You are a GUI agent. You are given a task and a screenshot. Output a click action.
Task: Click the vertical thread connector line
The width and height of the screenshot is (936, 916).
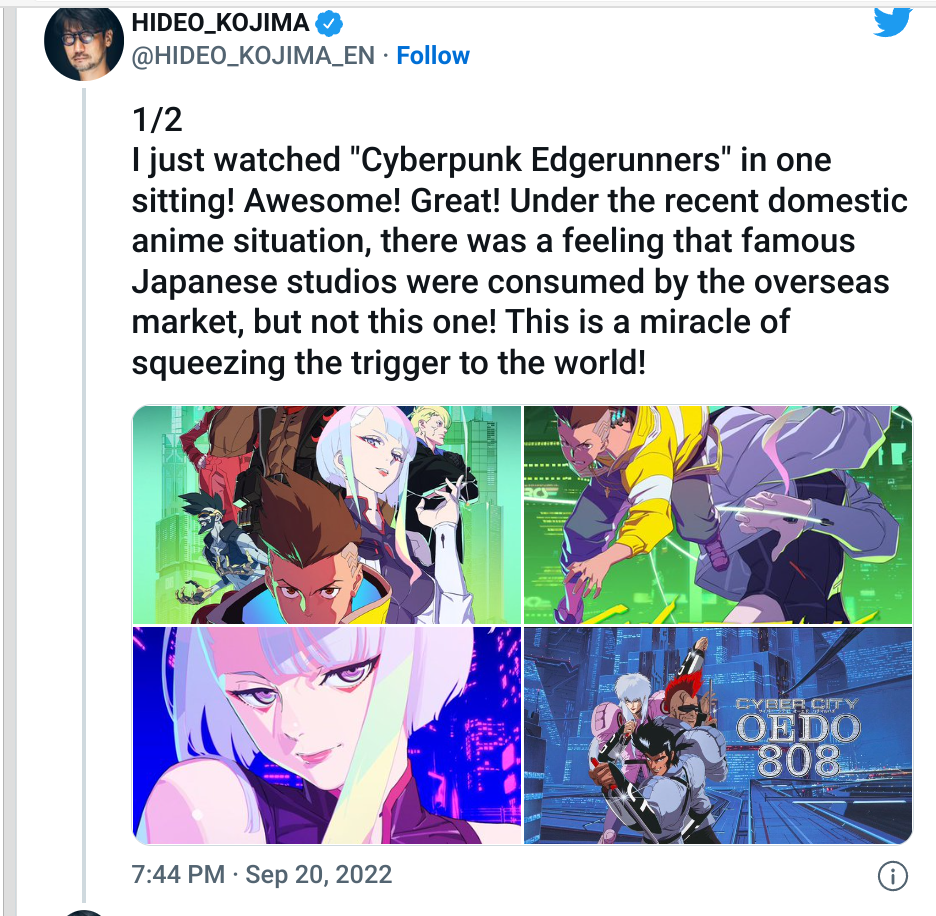[84, 496]
